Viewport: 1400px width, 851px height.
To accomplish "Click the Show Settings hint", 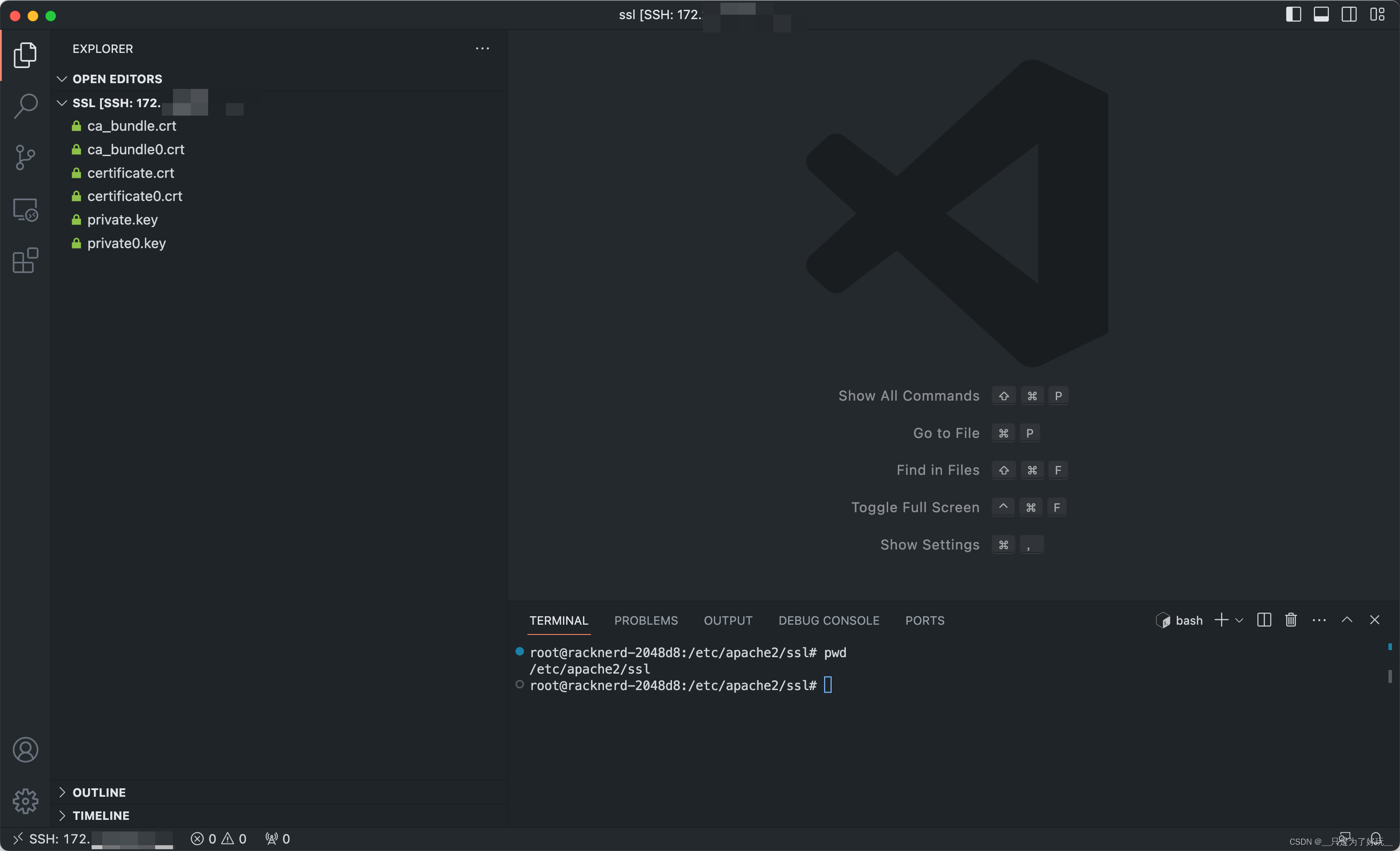I will [929, 545].
